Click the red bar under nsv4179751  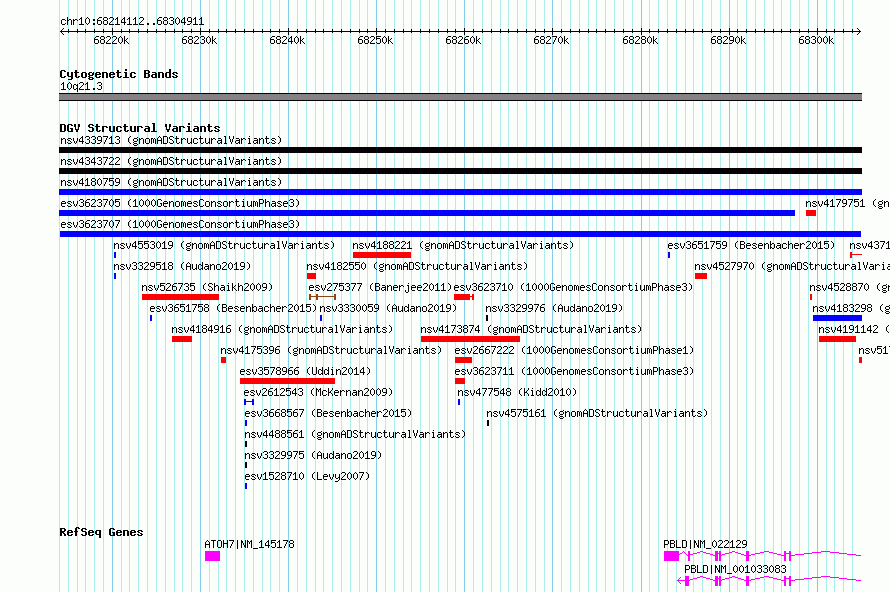(x=811, y=213)
